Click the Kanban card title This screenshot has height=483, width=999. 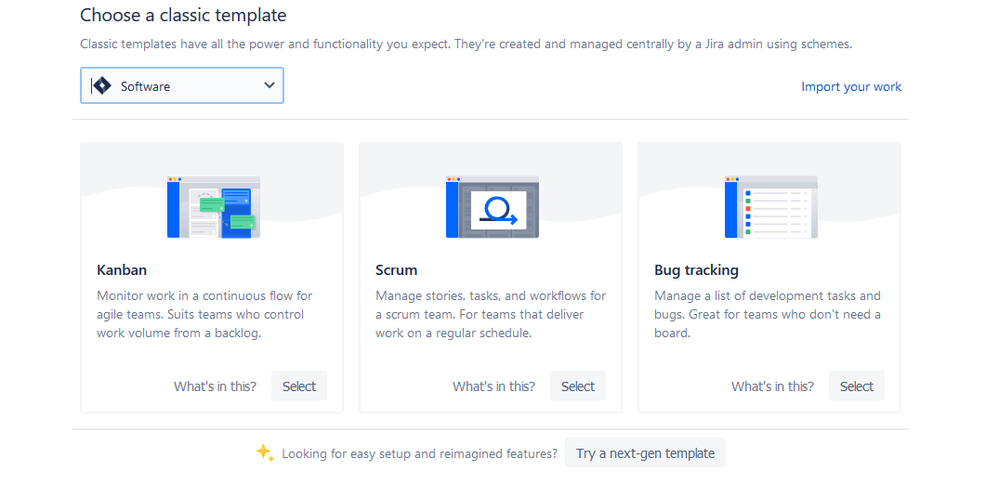(122, 270)
